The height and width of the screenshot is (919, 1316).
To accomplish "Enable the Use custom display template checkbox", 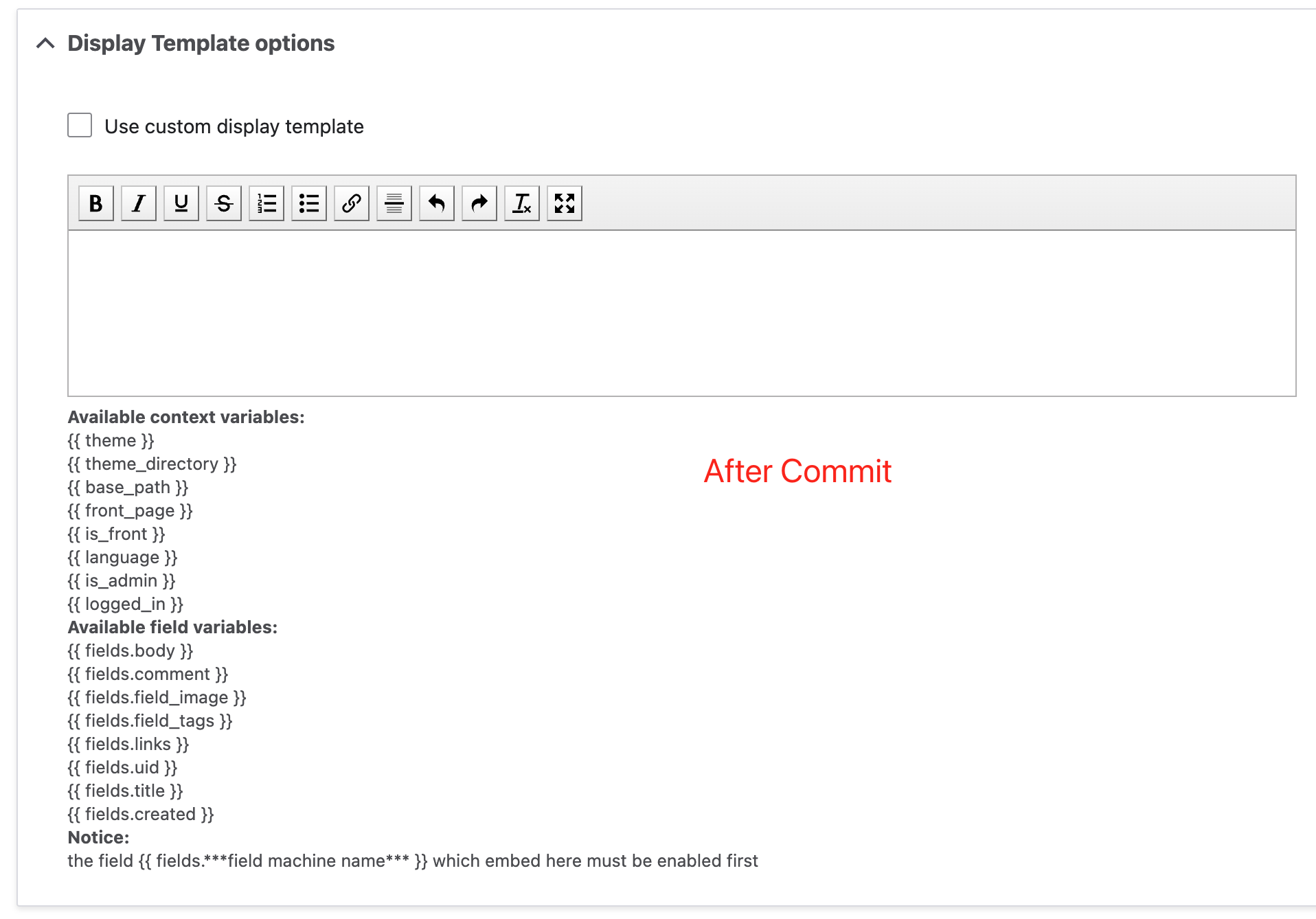I will pyautogui.click(x=78, y=125).
